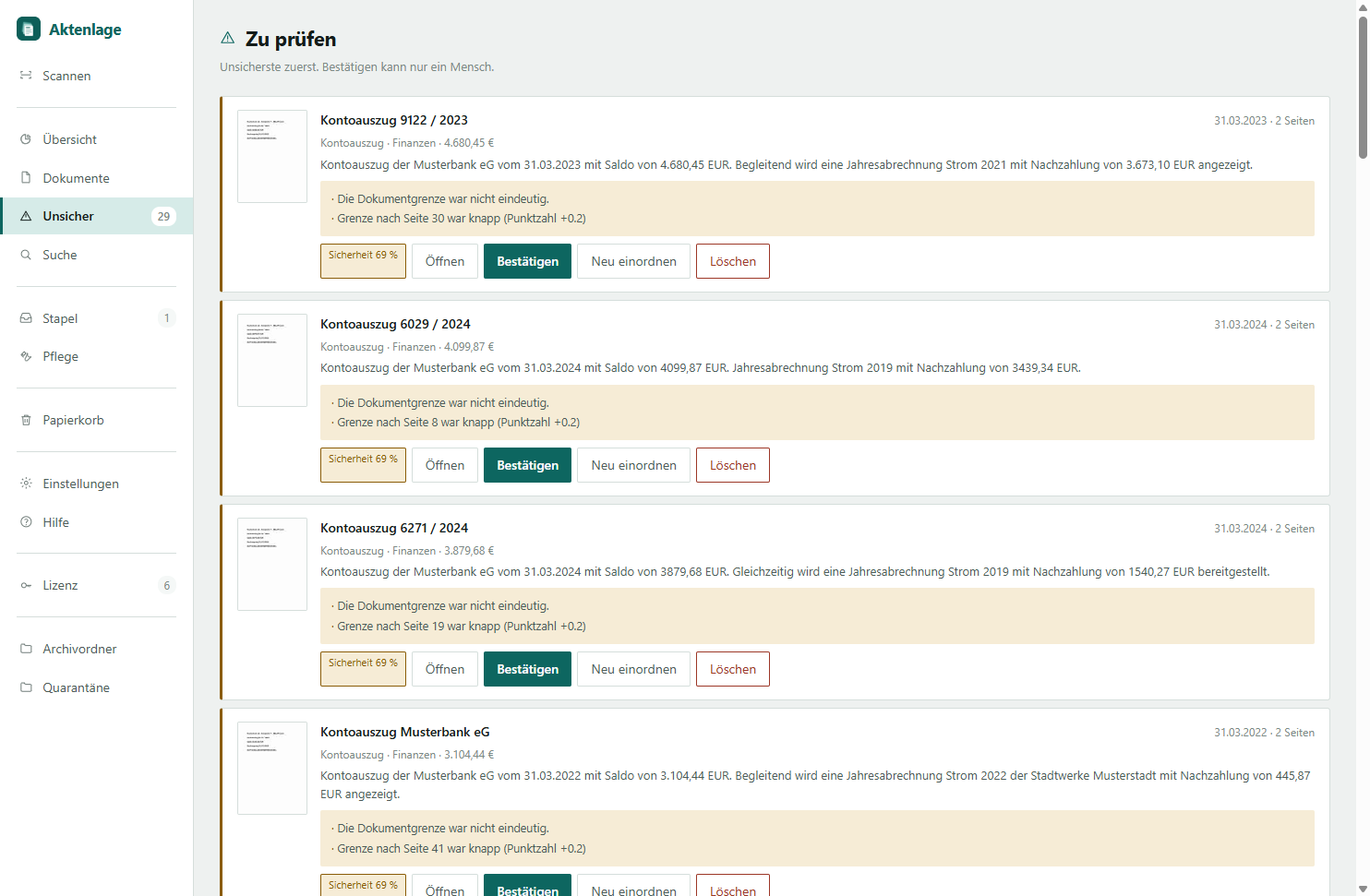Delete Kontoauszug 6029 / 2024 with Löschen
This screenshot has width=1370, height=896.
pos(733,465)
